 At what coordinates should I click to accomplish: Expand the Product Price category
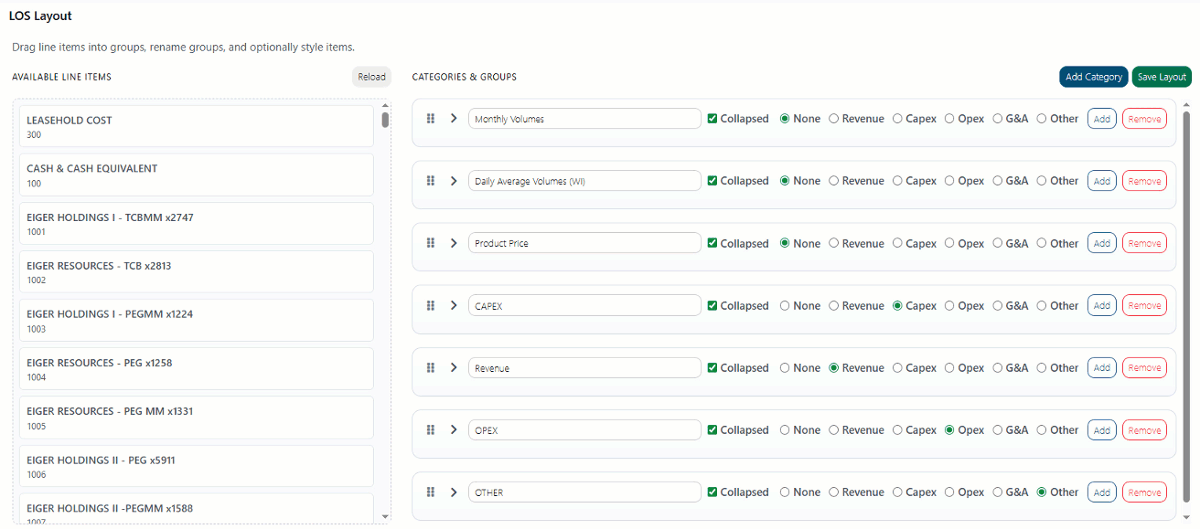(453, 243)
